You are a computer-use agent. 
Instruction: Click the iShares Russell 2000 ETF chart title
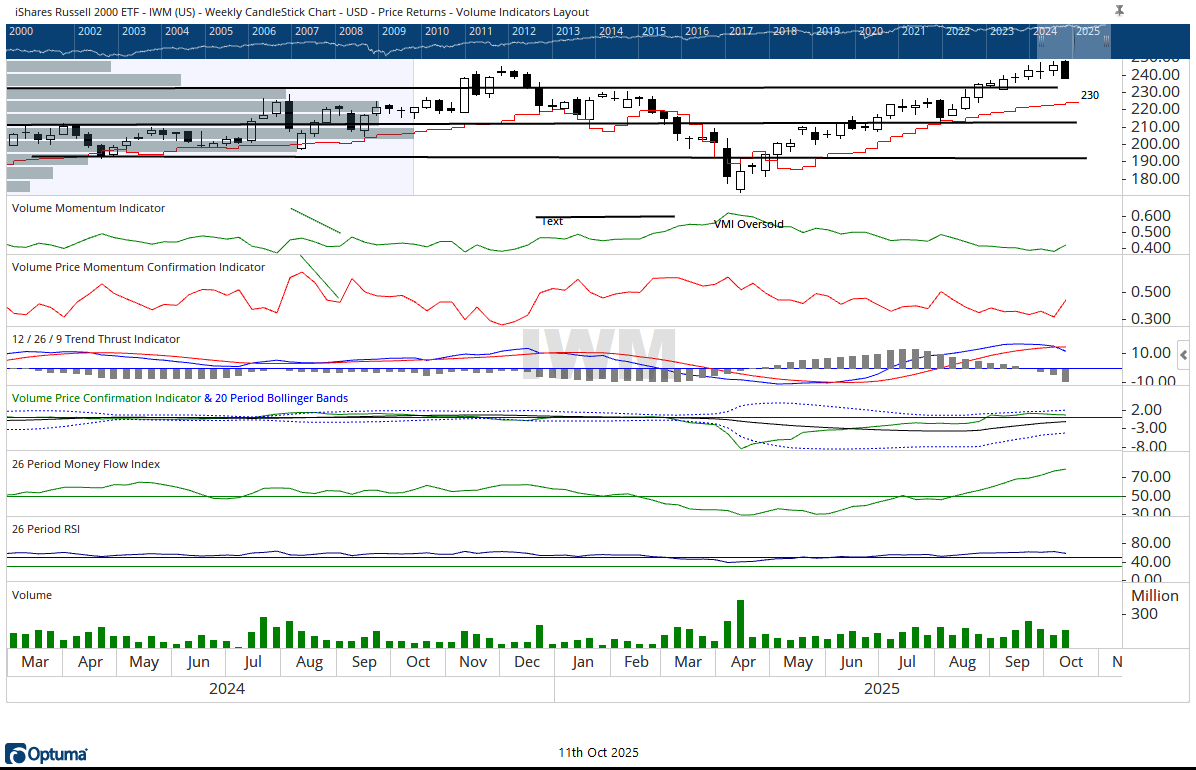click(x=301, y=12)
